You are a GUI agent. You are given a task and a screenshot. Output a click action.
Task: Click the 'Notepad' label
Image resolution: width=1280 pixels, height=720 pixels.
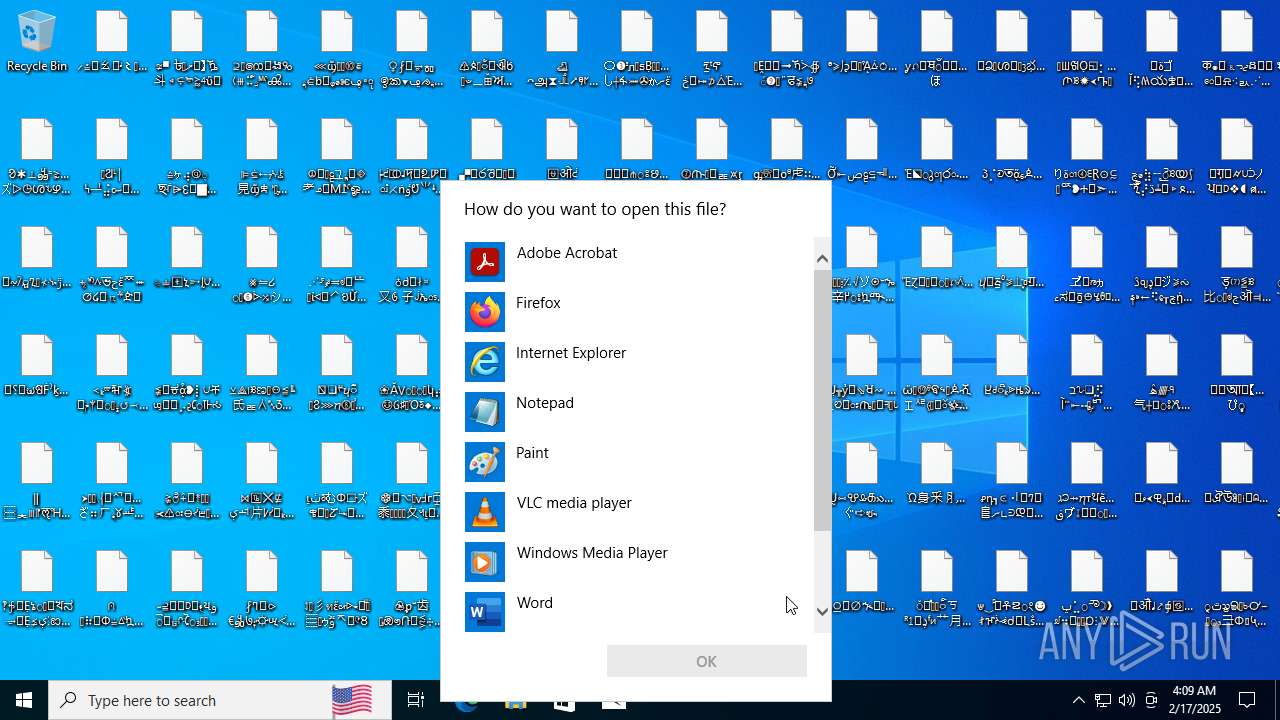[x=545, y=403]
